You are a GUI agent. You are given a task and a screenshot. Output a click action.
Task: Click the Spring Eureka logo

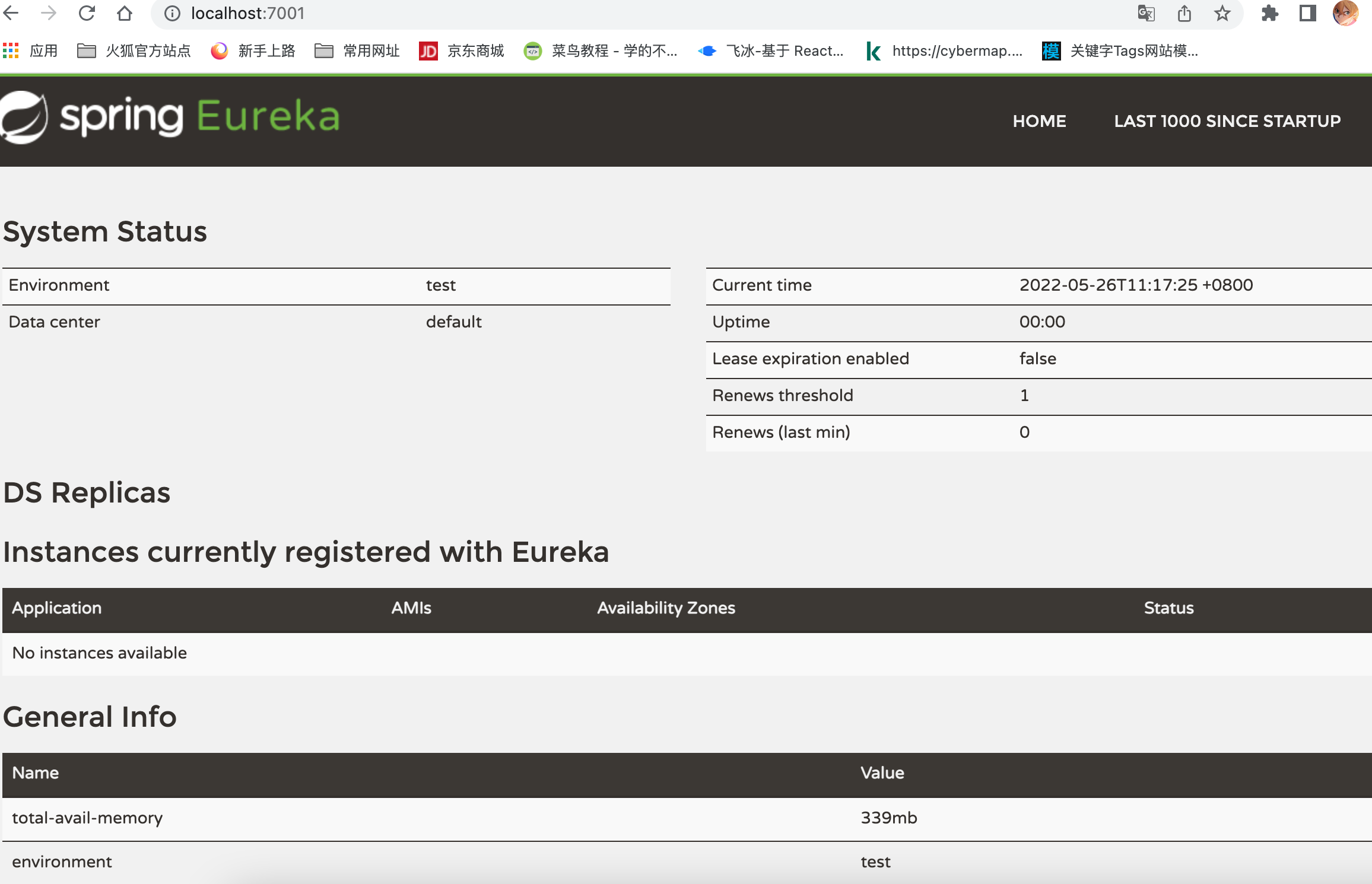pos(171,117)
